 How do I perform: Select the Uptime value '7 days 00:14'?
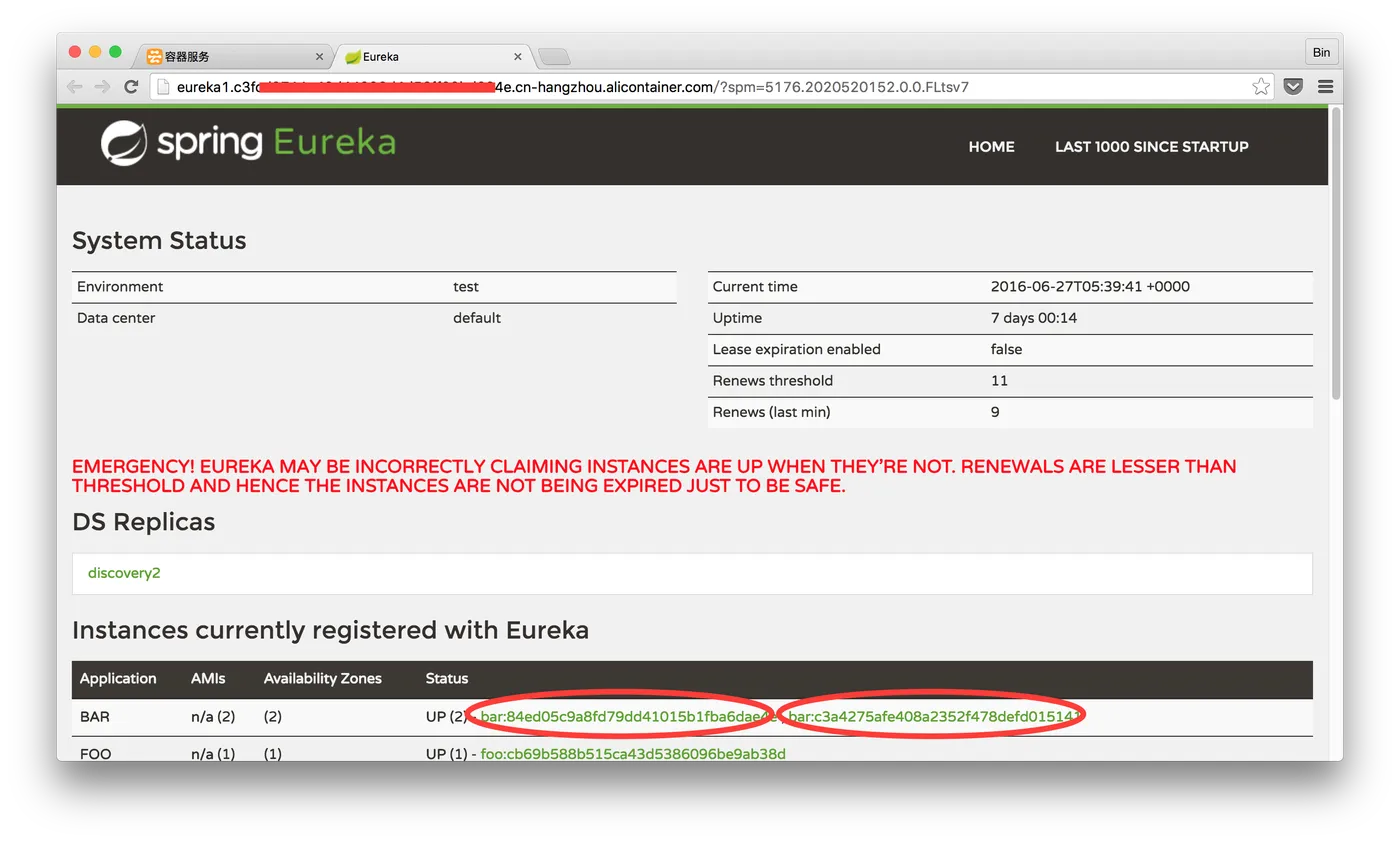(1034, 318)
